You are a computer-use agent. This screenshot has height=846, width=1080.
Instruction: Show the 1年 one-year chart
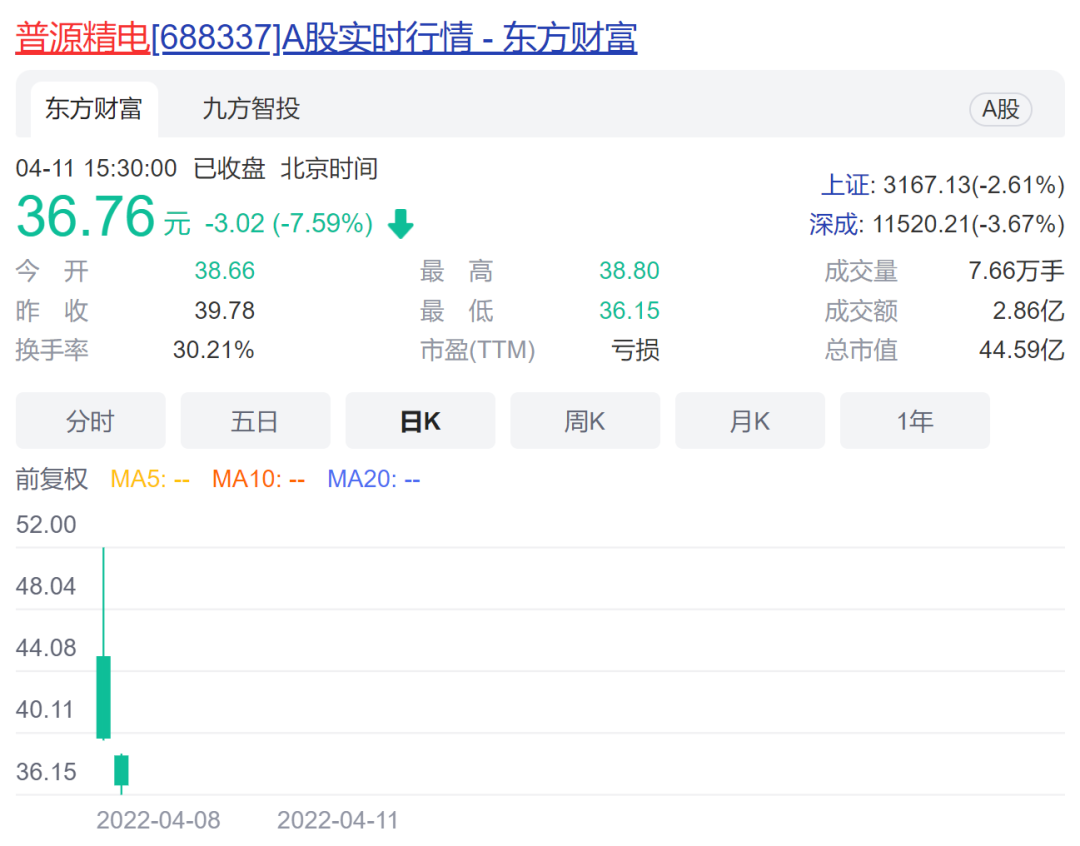point(914,421)
